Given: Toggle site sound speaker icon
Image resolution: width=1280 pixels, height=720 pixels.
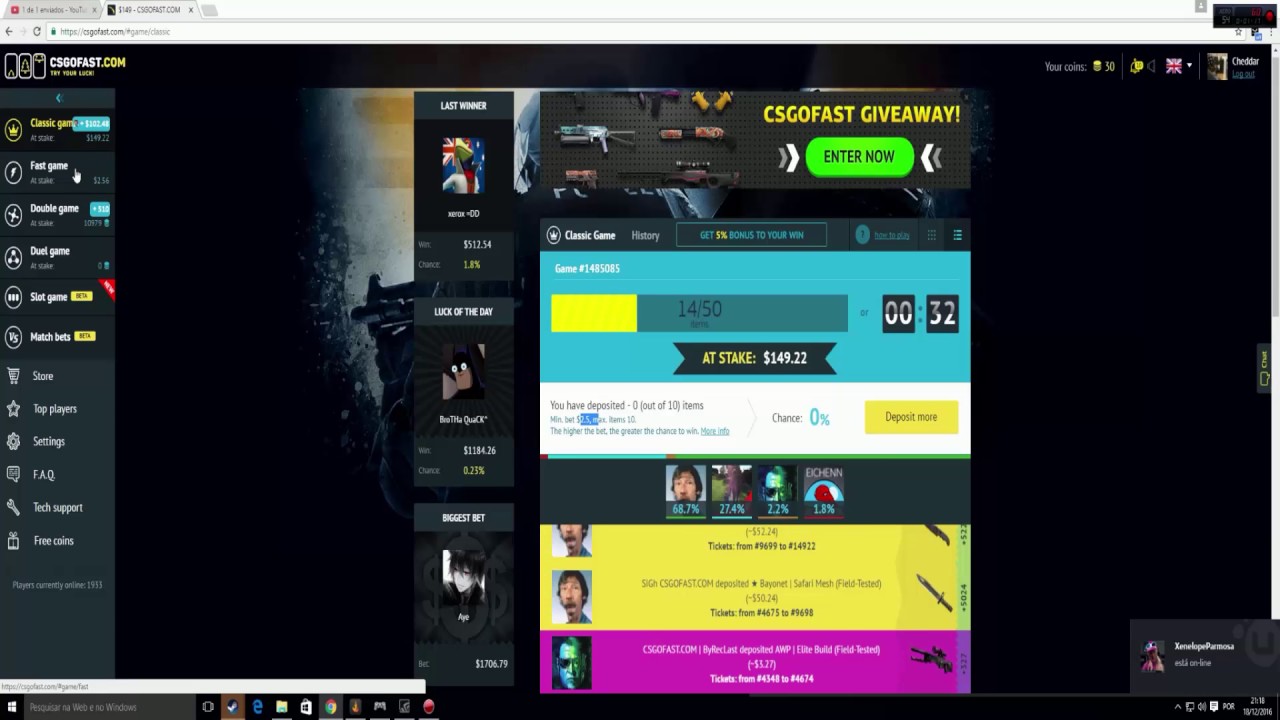Looking at the screenshot, I should 1152,66.
